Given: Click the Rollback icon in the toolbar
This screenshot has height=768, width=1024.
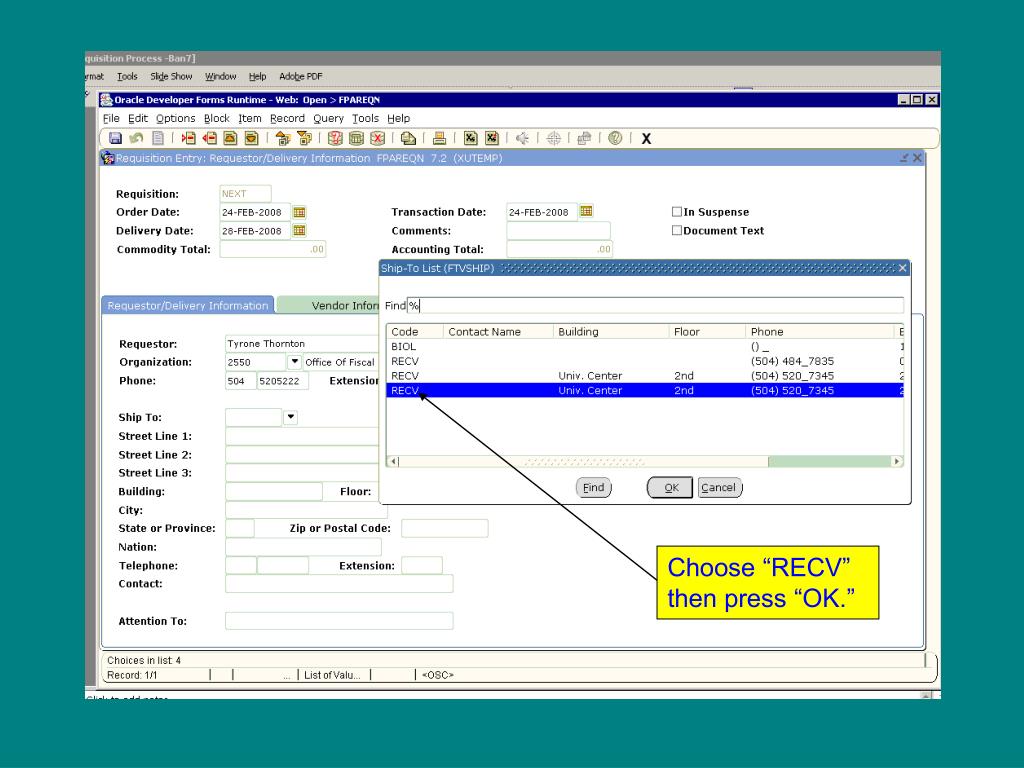Looking at the screenshot, I should pos(136,138).
